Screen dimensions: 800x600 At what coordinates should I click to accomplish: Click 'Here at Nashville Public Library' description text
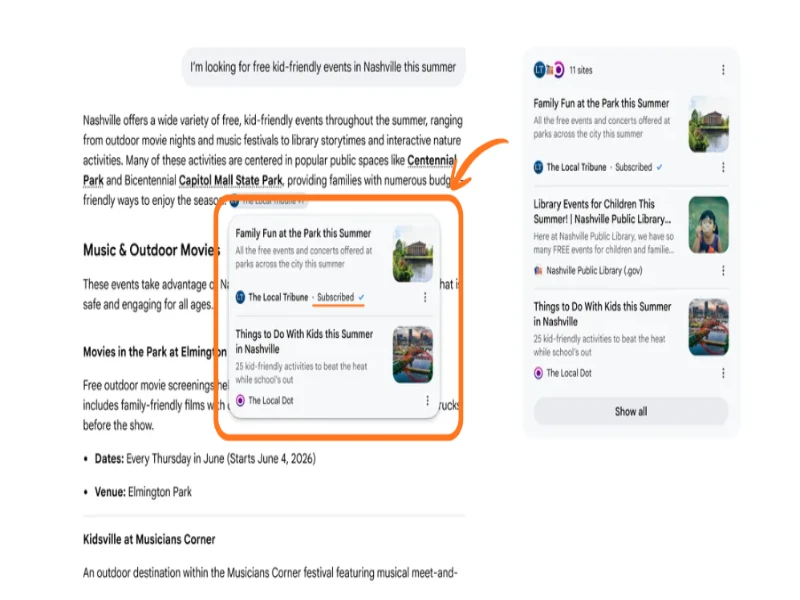604,243
